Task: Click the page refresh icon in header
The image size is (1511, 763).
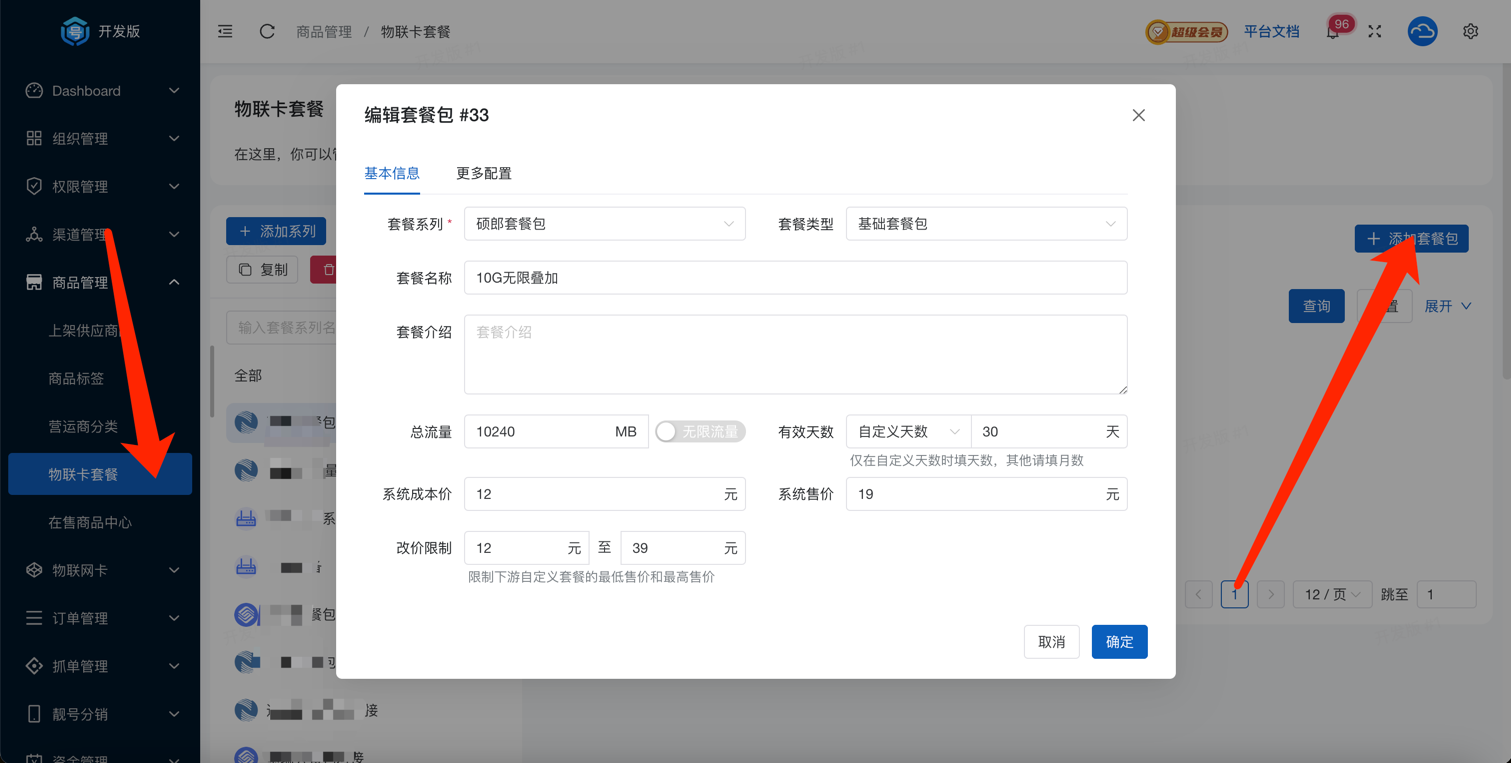Action: (267, 32)
